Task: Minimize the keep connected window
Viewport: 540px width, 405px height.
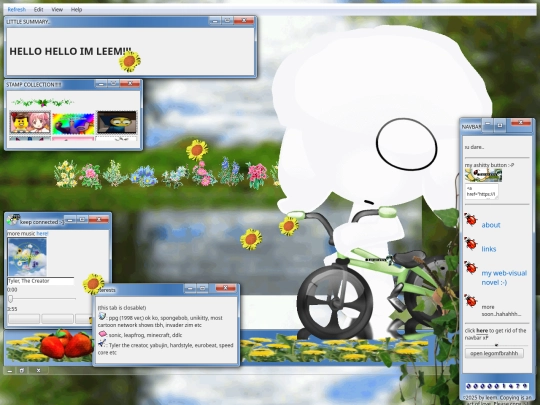Action: click(x=70, y=219)
